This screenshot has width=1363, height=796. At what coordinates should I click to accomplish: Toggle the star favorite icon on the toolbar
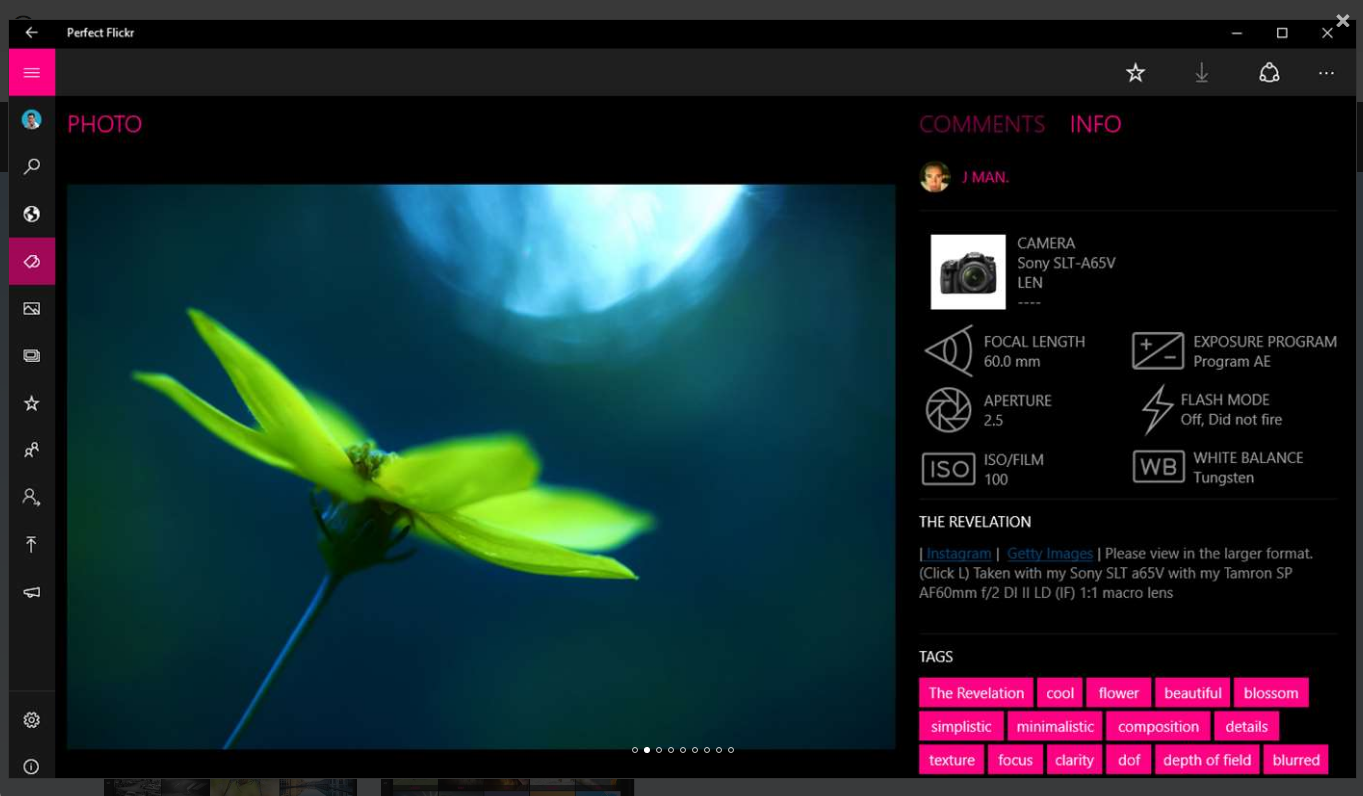tap(1135, 72)
